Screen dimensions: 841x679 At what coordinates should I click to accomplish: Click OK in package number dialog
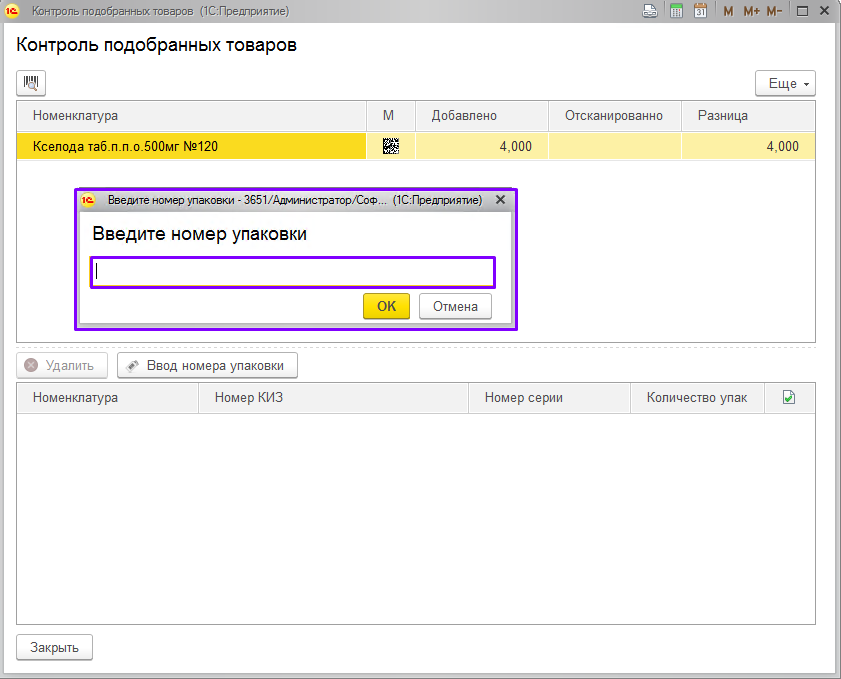[x=386, y=307]
